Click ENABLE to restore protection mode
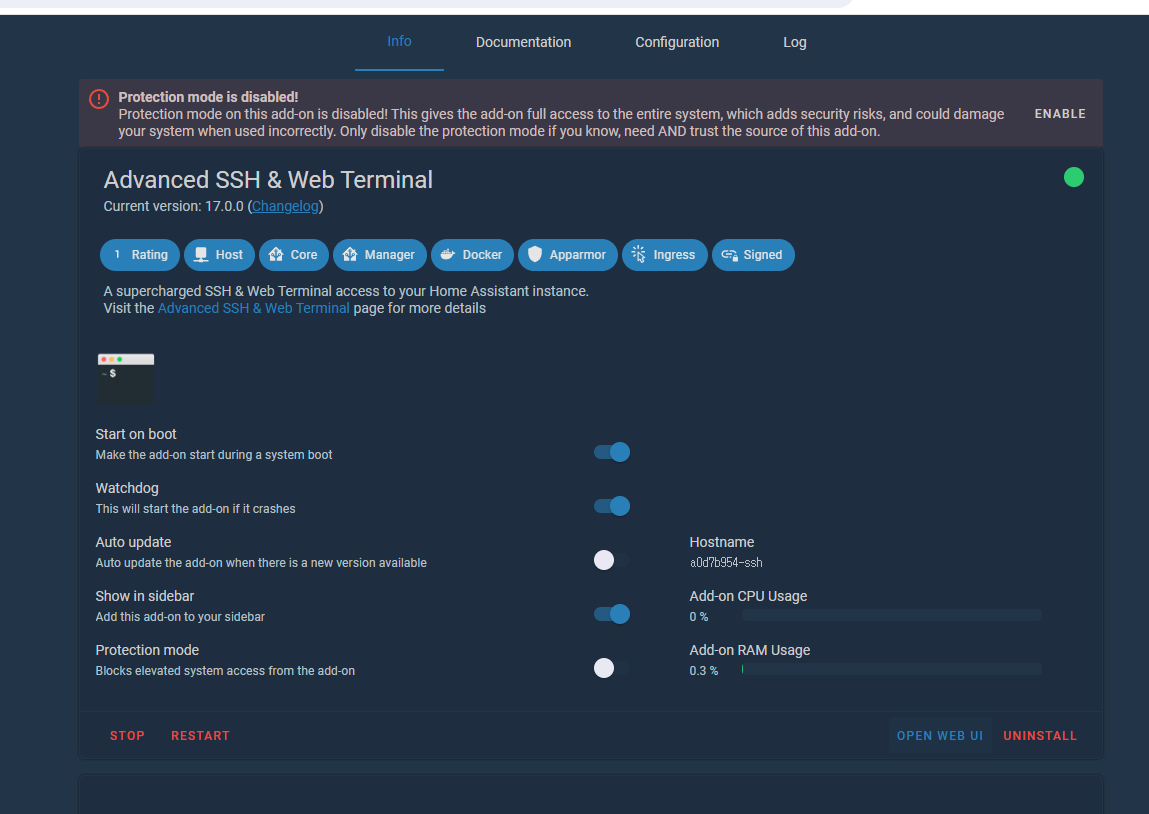Image resolution: width=1149 pixels, height=814 pixels. (x=1060, y=114)
